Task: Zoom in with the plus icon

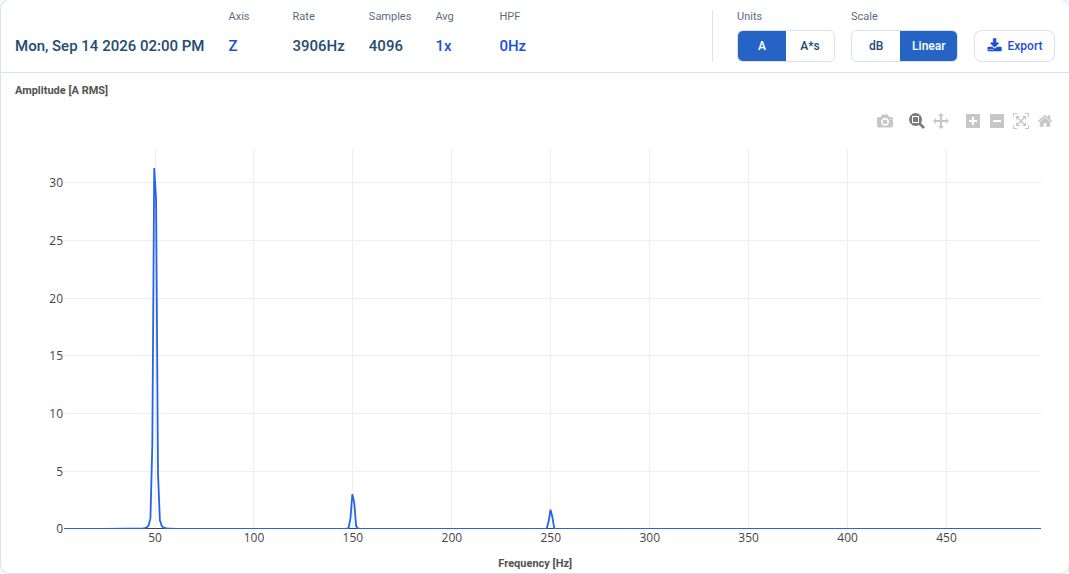Action: [973, 121]
